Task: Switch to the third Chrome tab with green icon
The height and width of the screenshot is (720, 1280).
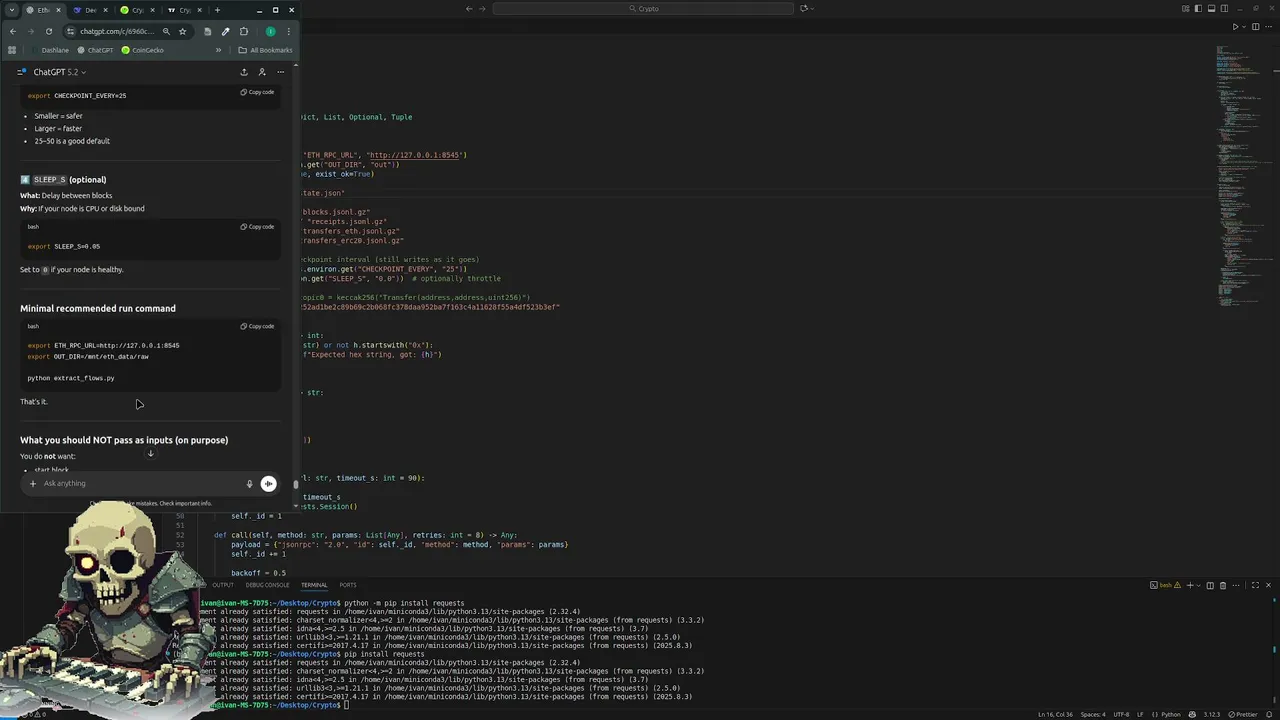Action: click(137, 10)
